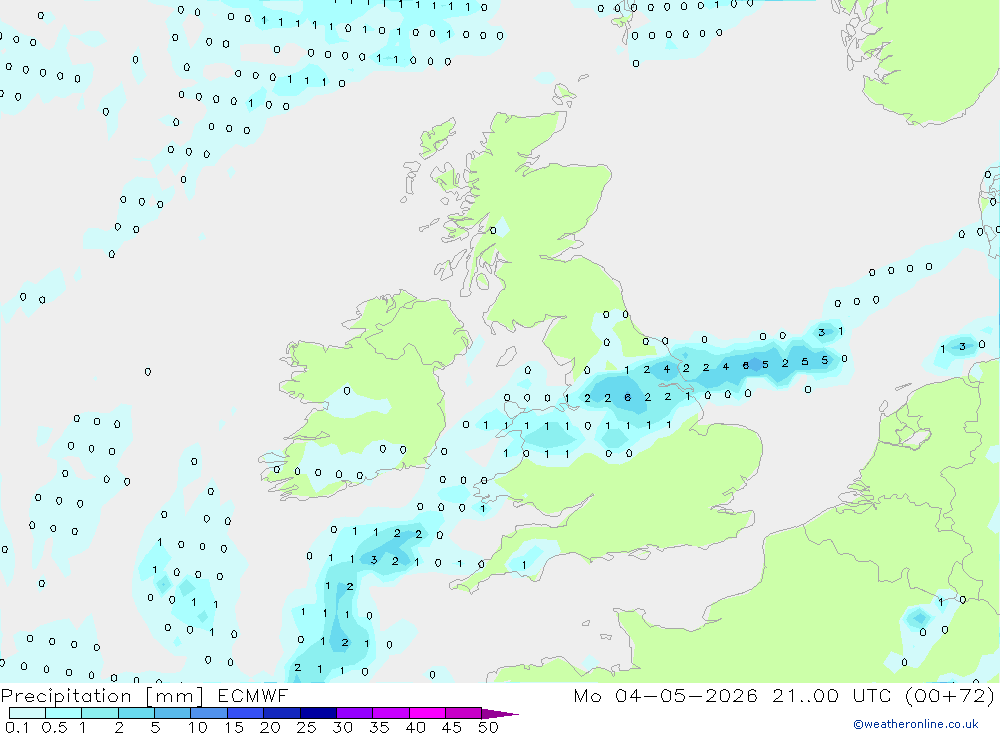Click the '21..00 UTC' time text
This screenshot has width=1000, height=733.
831,695
